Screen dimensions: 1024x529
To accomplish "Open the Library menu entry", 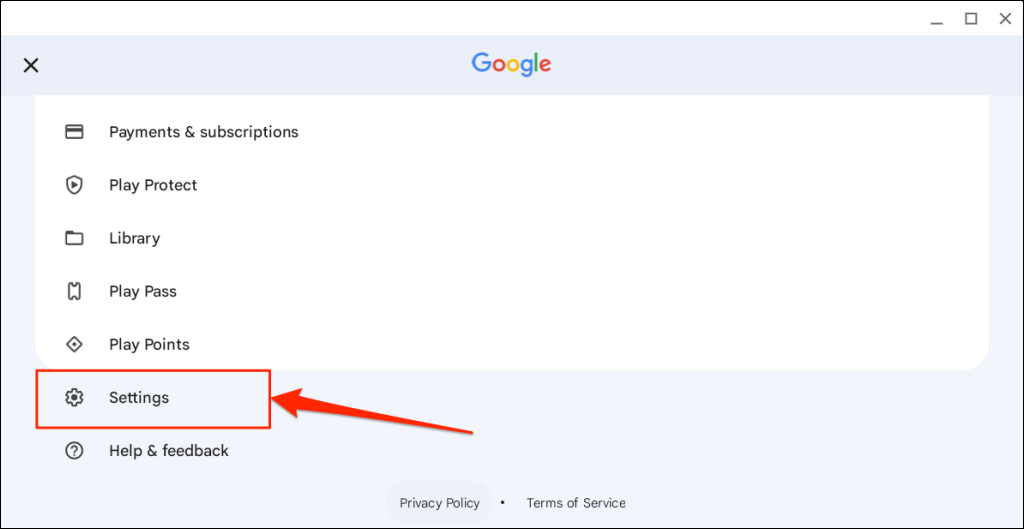I will 134,238.
